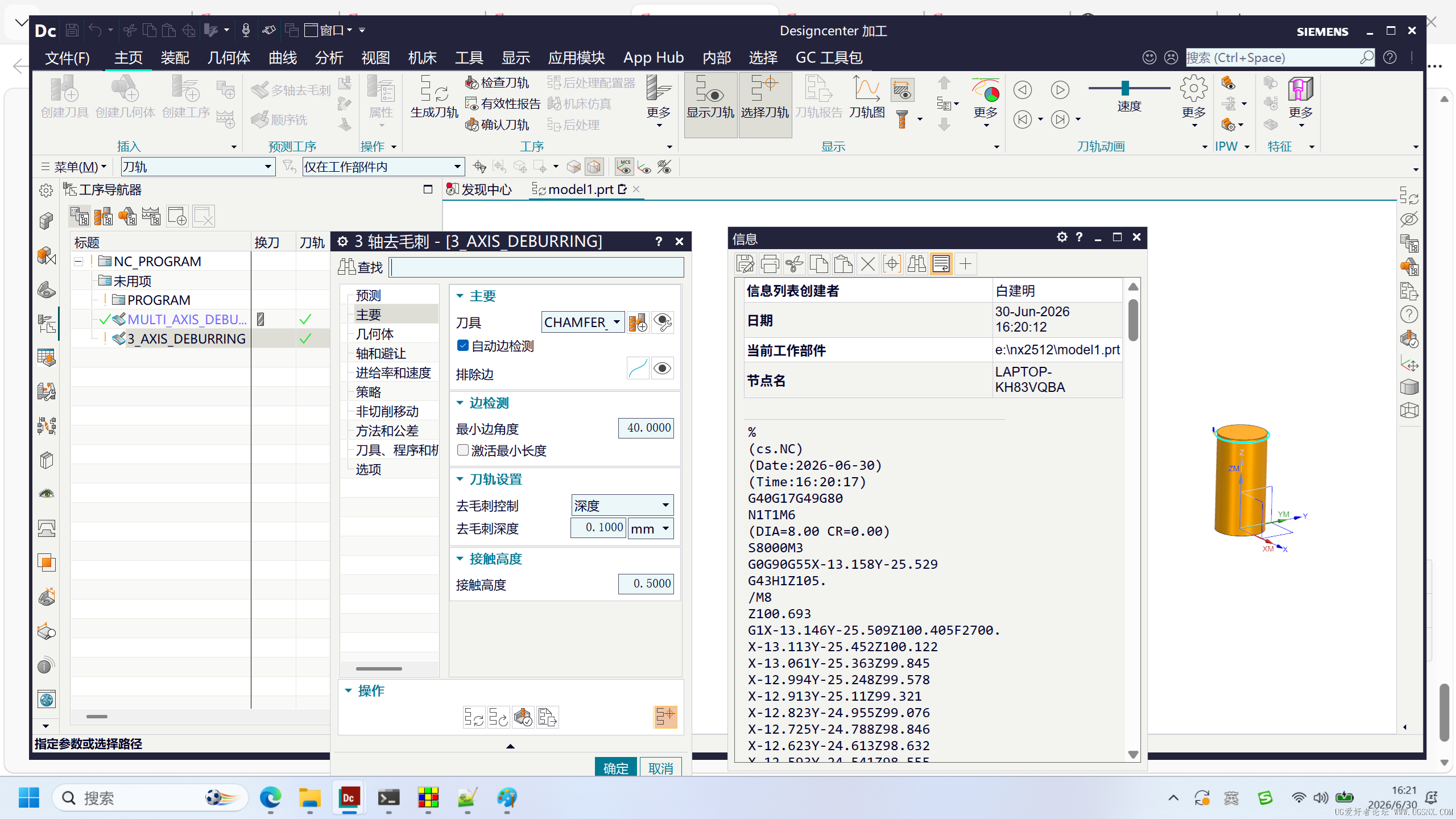Image resolution: width=1456 pixels, height=819 pixels.
Task: Click the OK (确定) button
Action: click(x=615, y=768)
